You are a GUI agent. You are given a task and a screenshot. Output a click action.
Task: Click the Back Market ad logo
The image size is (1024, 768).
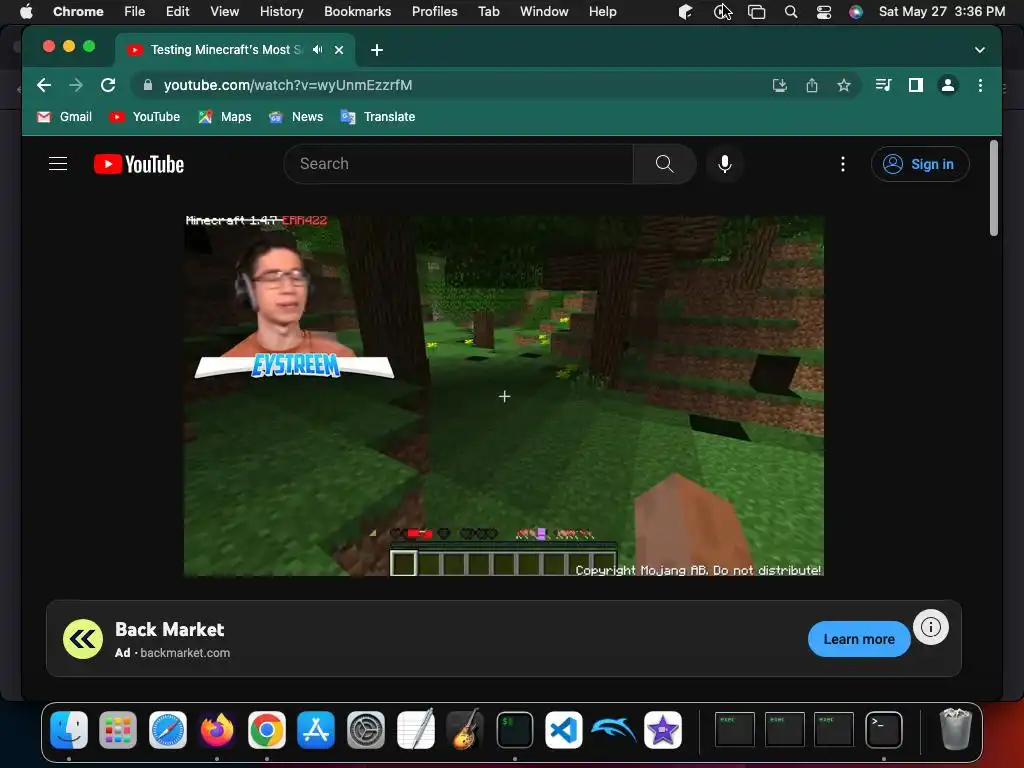[83, 639]
